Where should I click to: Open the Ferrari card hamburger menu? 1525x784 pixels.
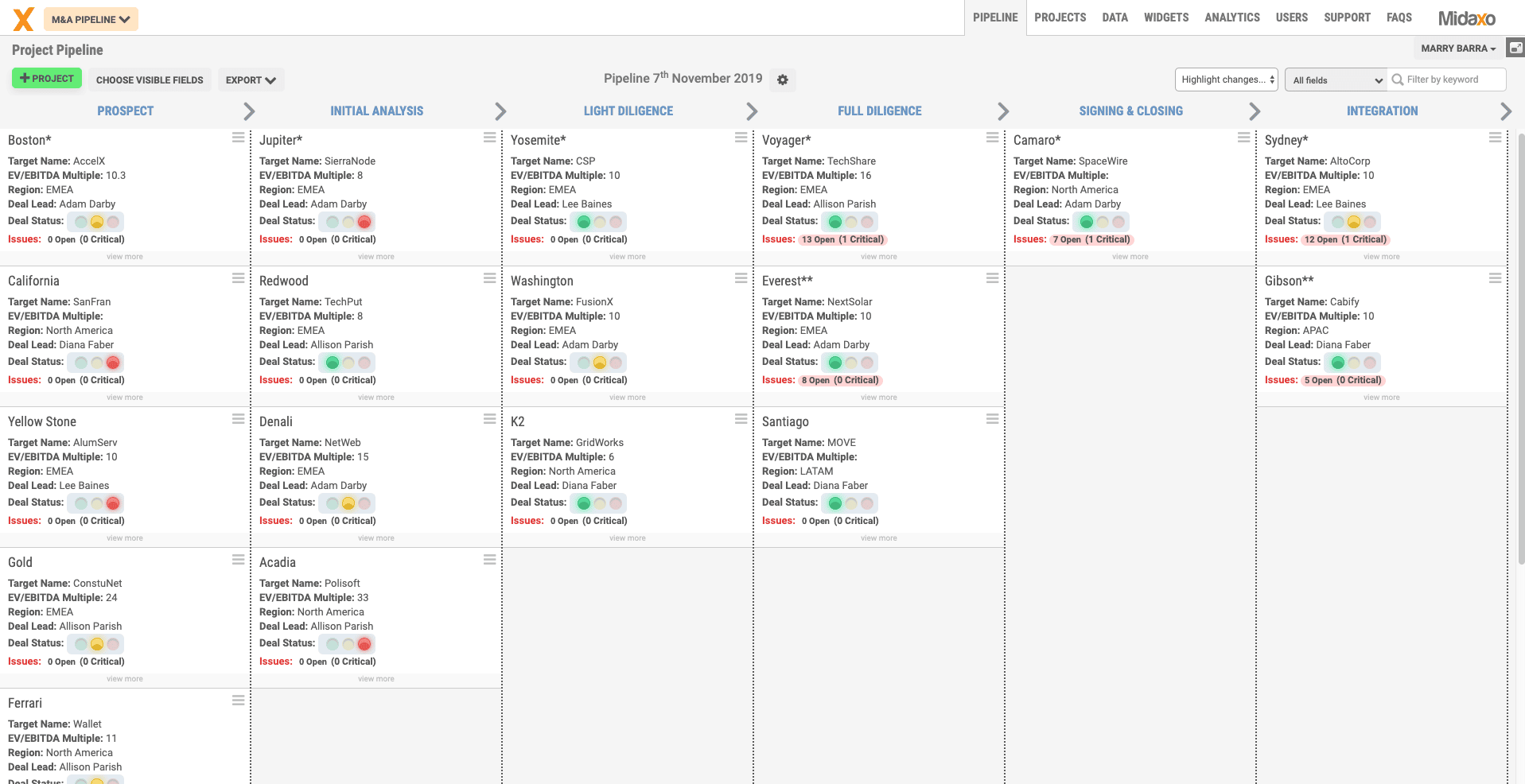[238, 701]
